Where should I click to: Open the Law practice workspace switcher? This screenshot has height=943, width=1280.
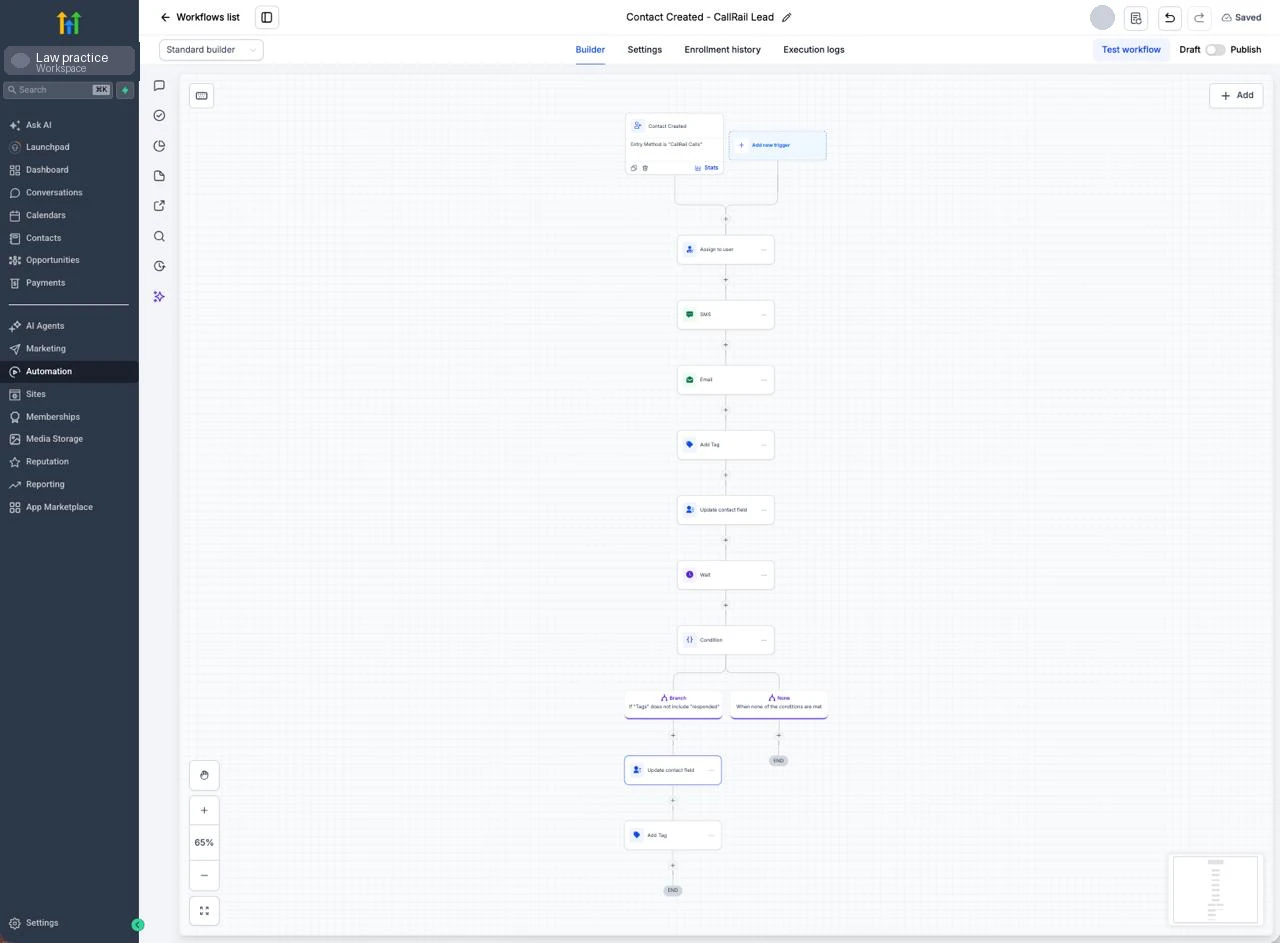[69, 61]
